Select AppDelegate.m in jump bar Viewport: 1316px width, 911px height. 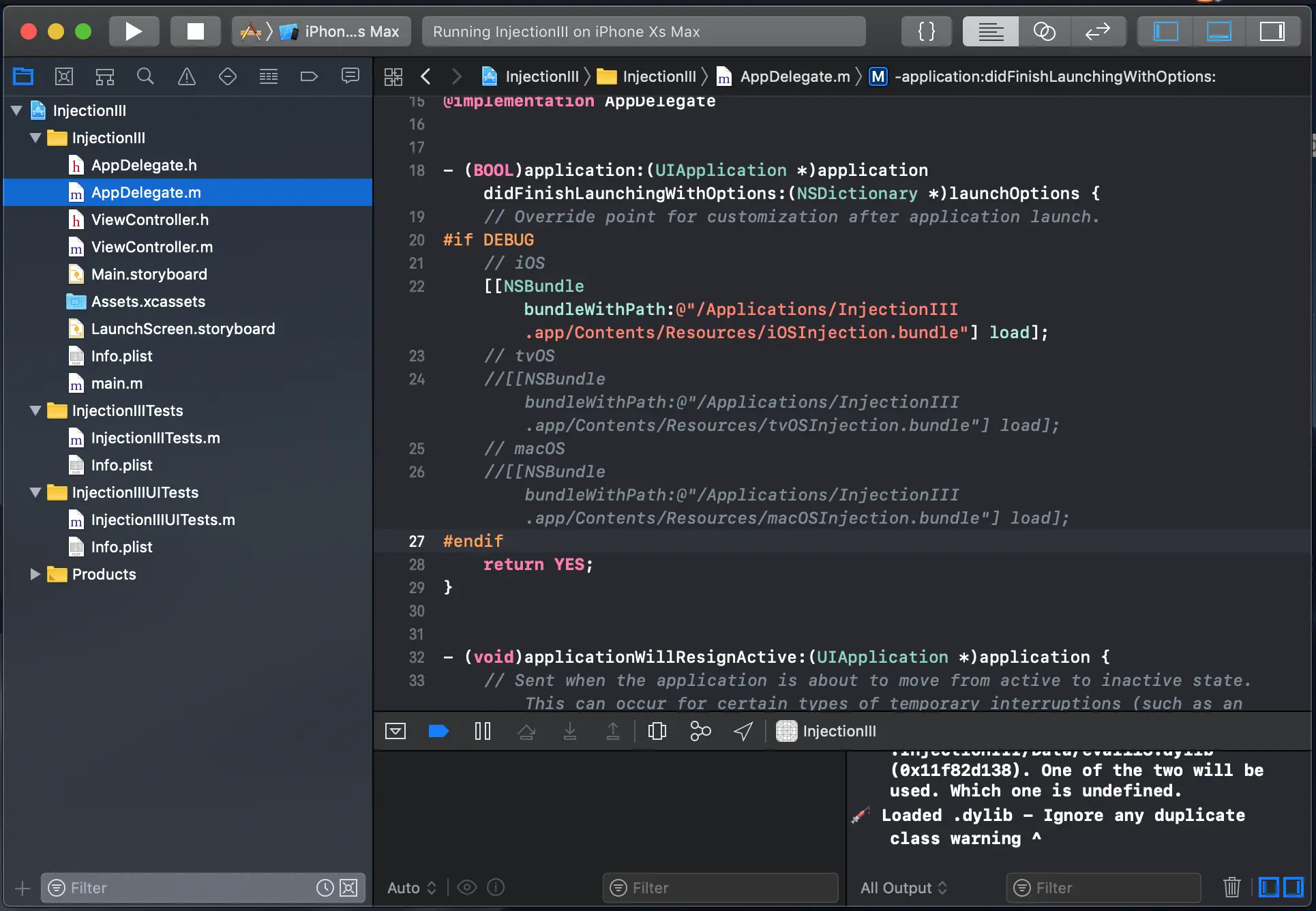(794, 76)
